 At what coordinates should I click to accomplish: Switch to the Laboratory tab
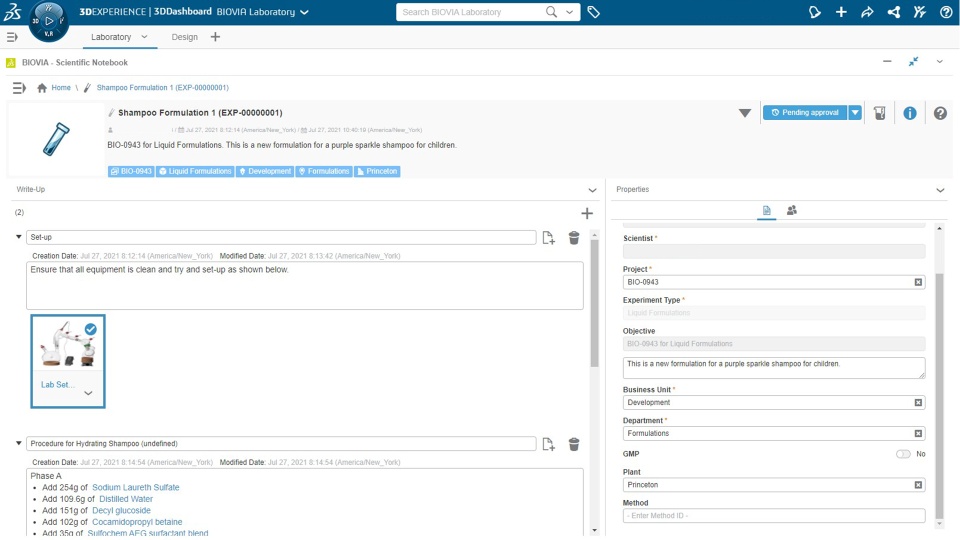click(x=111, y=37)
